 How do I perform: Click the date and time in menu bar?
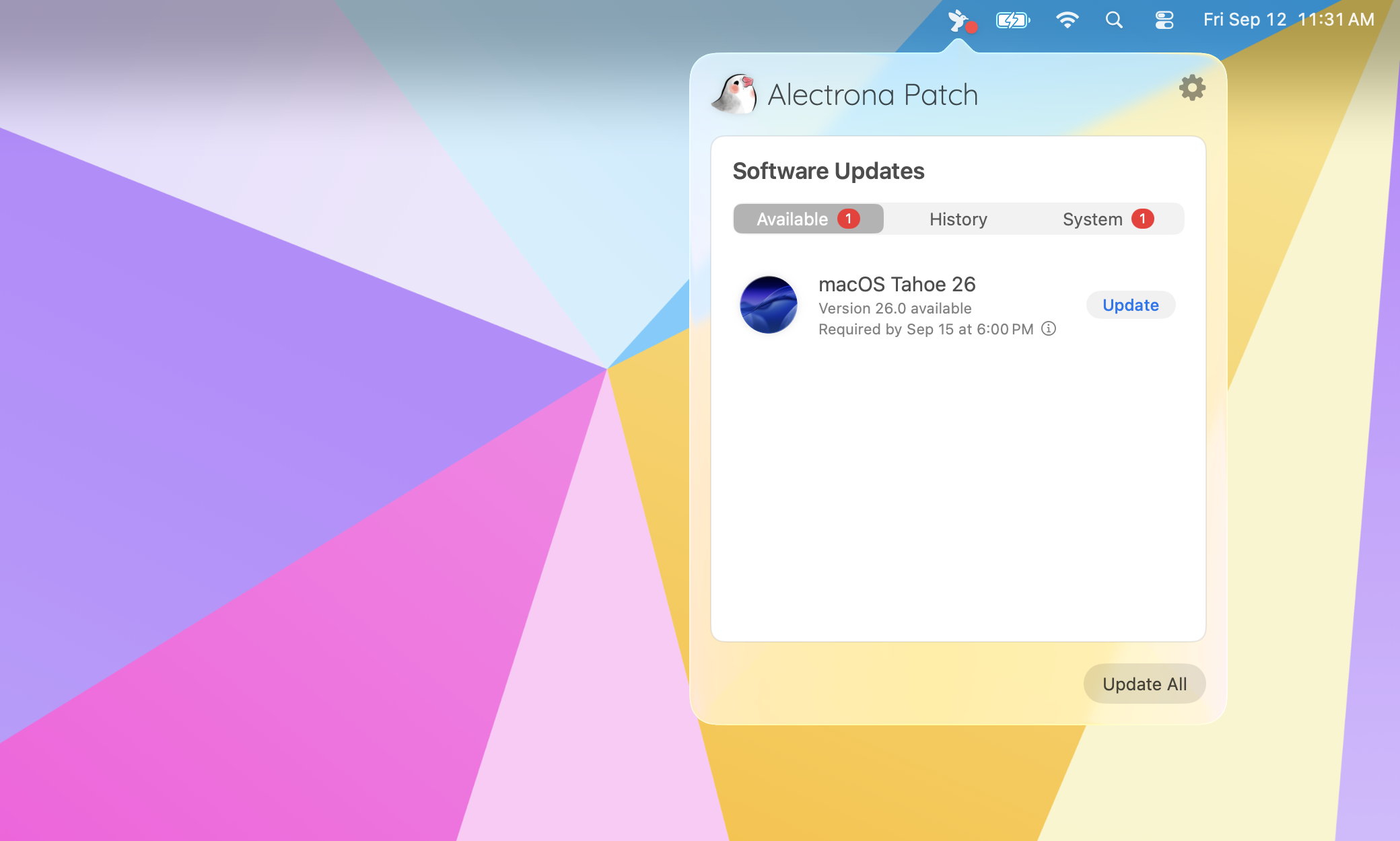tap(1289, 20)
